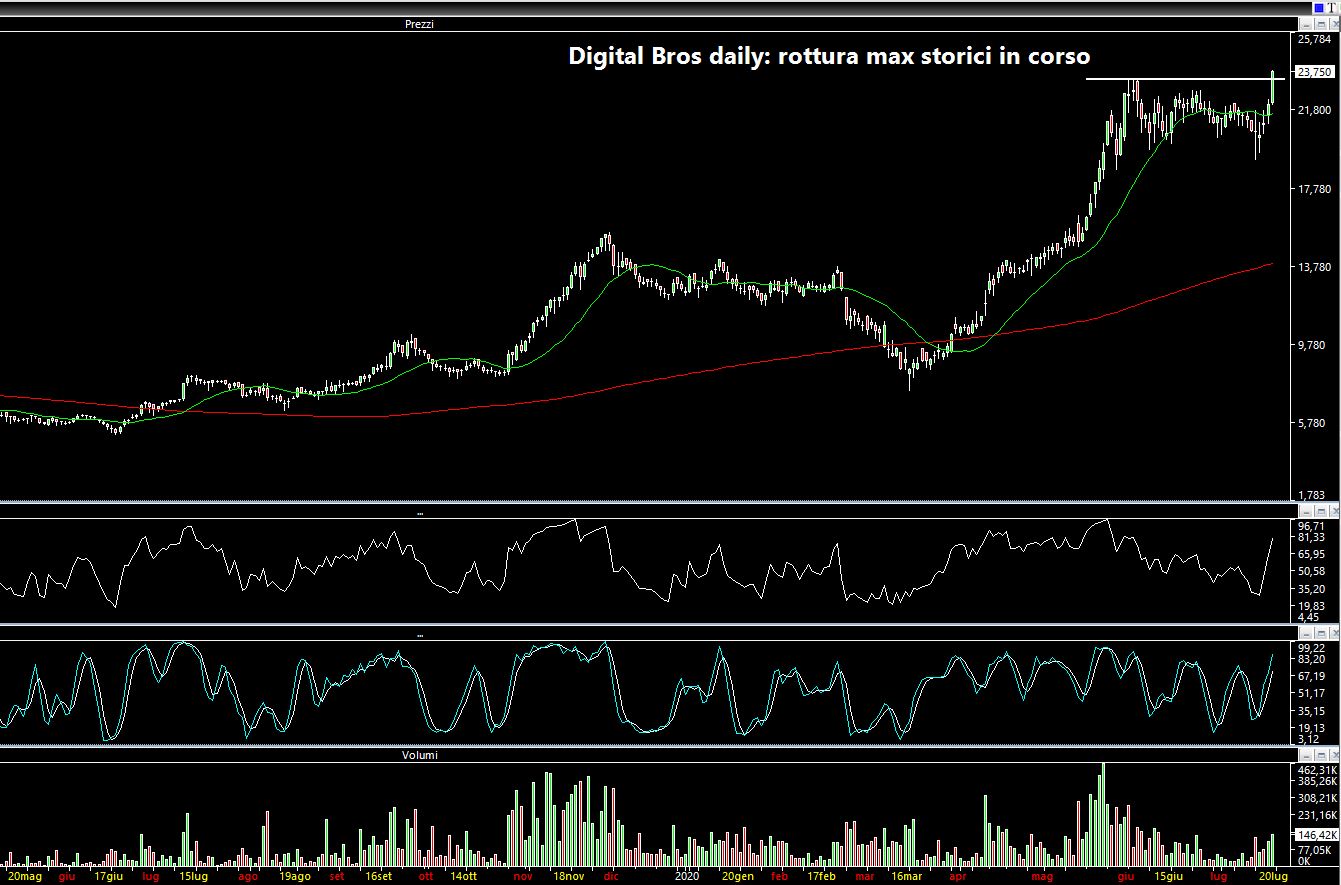Click the 50,58 RSI axis value
This screenshot has height=885, width=1341.
[1311, 571]
